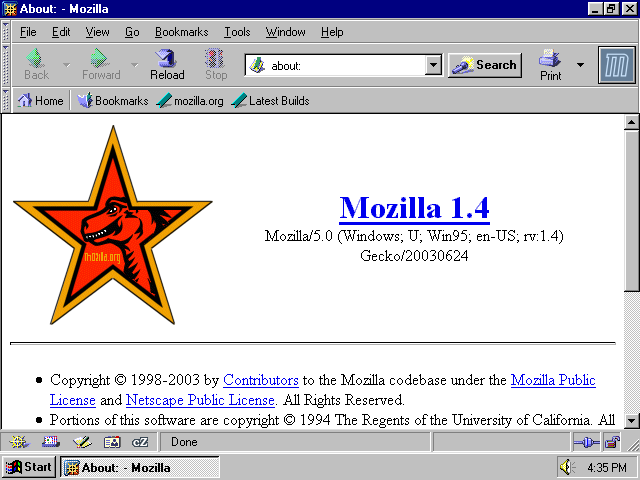Click the Contributors link
The width and height of the screenshot is (640, 480).
point(260,380)
